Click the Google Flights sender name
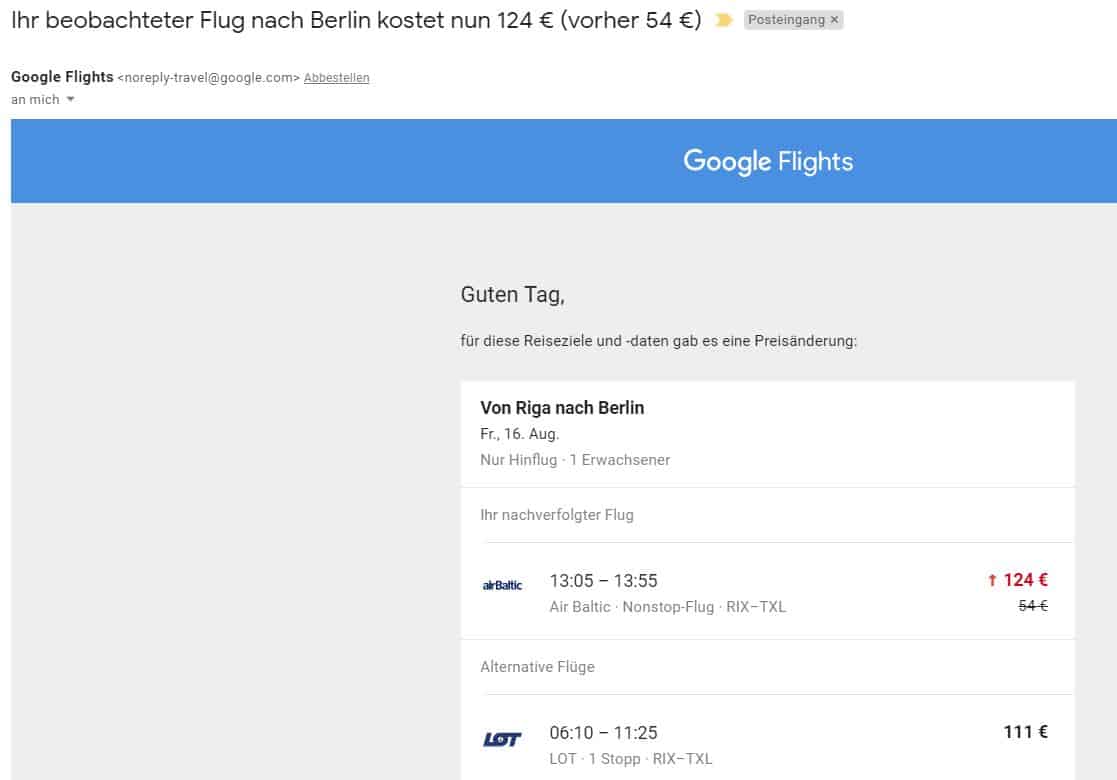The image size is (1117, 780). pos(62,77)
